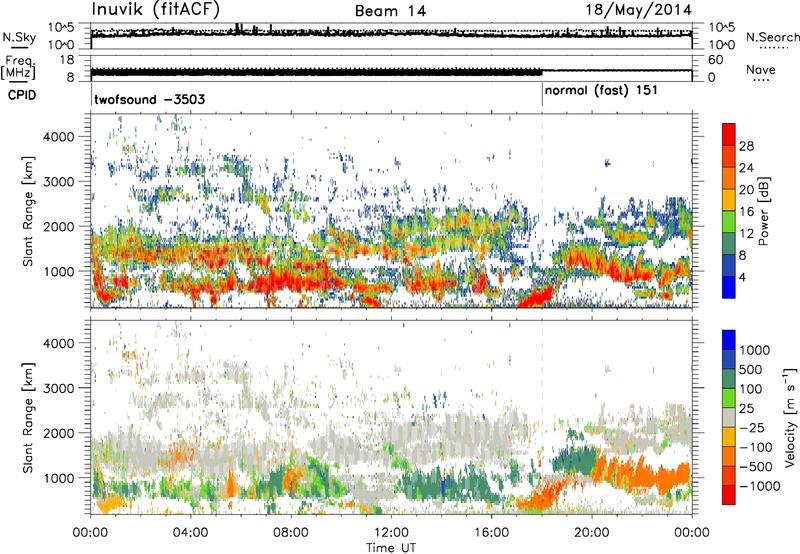Click the noise trace in top panel
Image resolution: width=800 pixels, height=554 pixels.
(391, 33)
